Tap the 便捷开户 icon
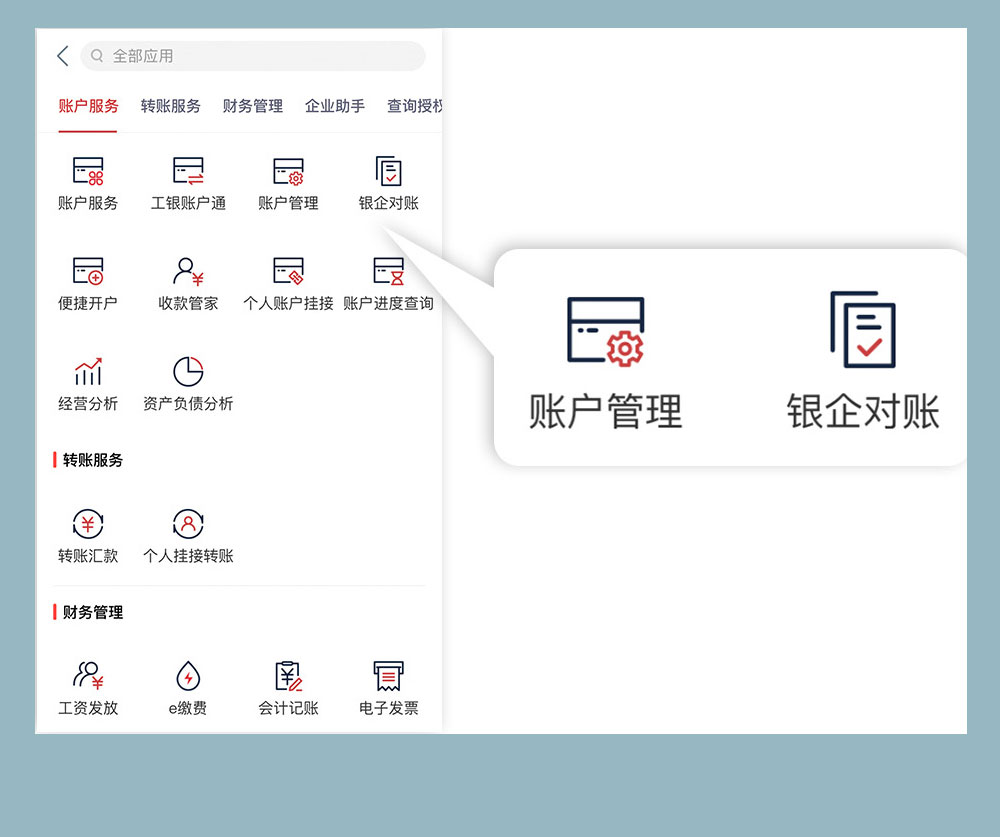The image size is (1000, 837). pyautogui.click(x=88, y=272)
